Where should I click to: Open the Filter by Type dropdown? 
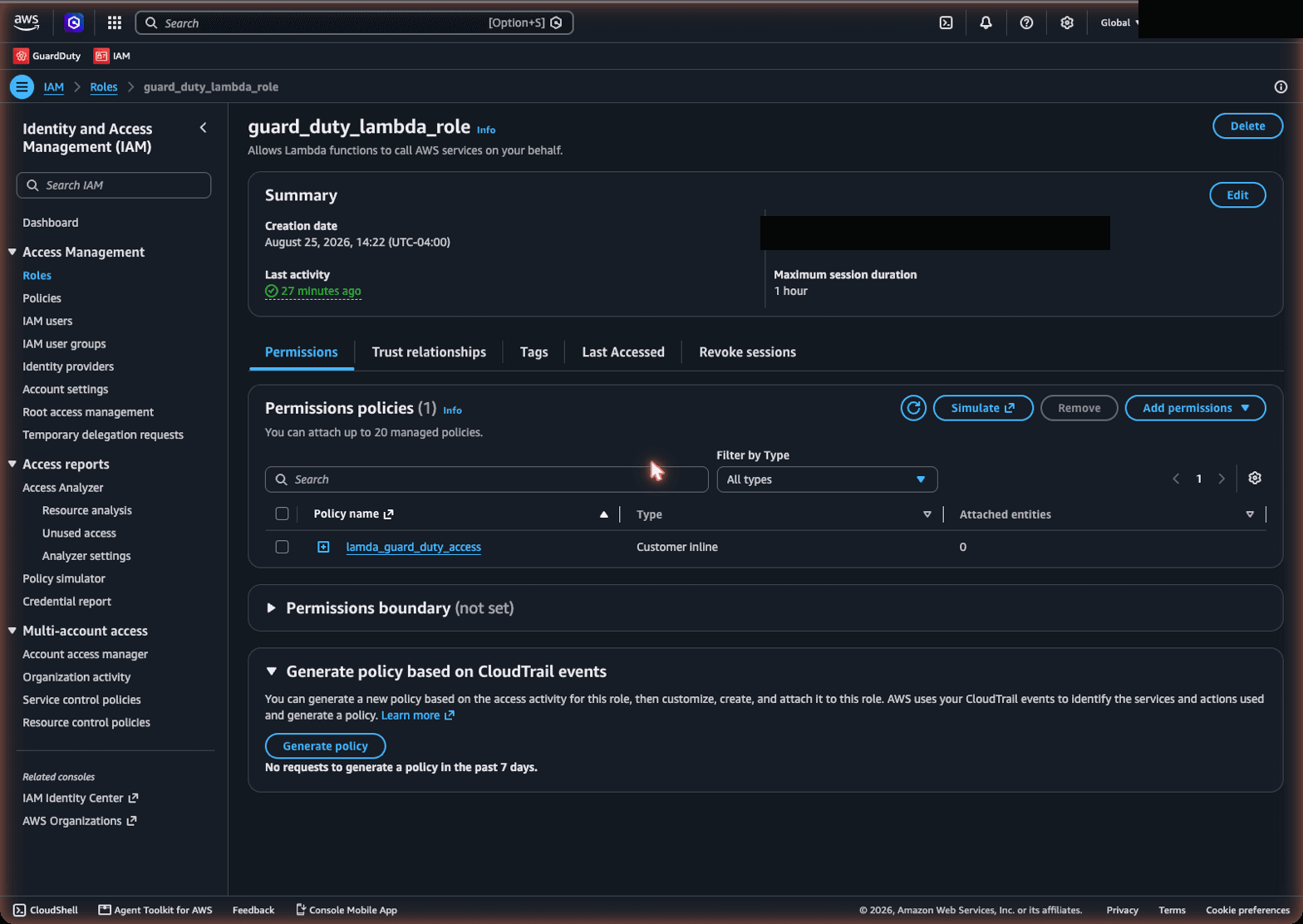[x=827, y=479]
